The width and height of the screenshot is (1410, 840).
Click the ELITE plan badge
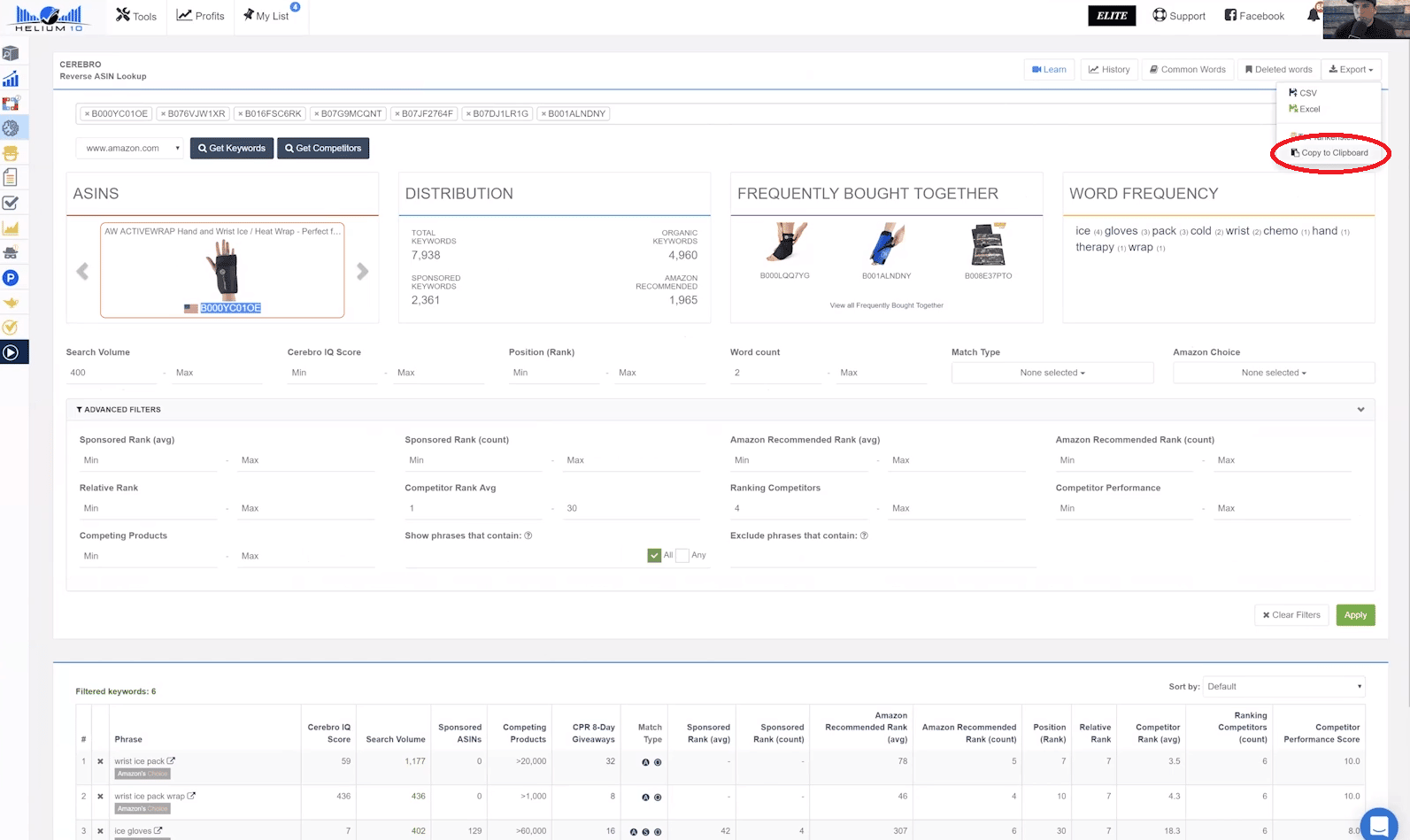1112,15
